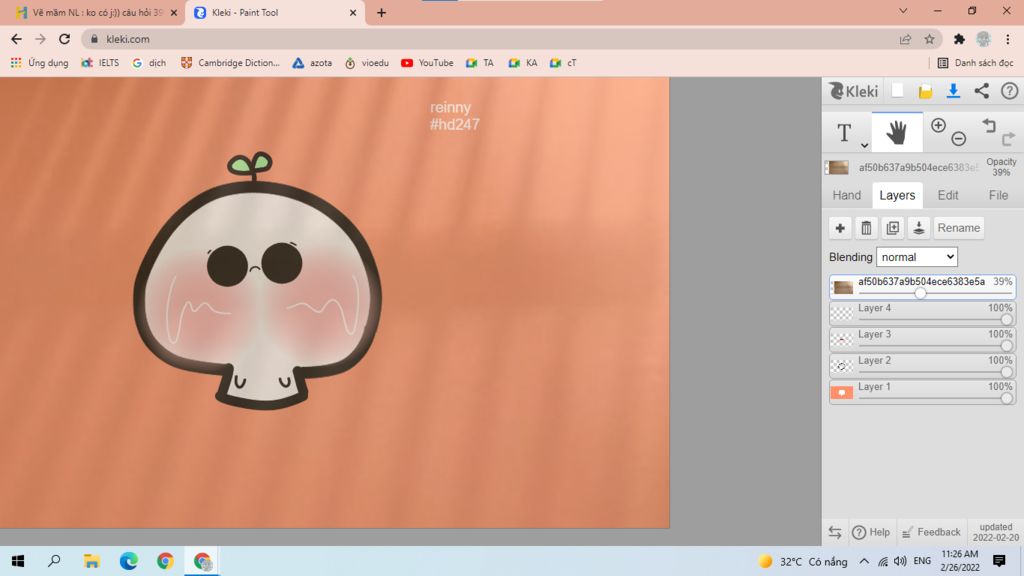
Task: Click the Layer 3 thumbnail
Action: [x=842, y=340]
